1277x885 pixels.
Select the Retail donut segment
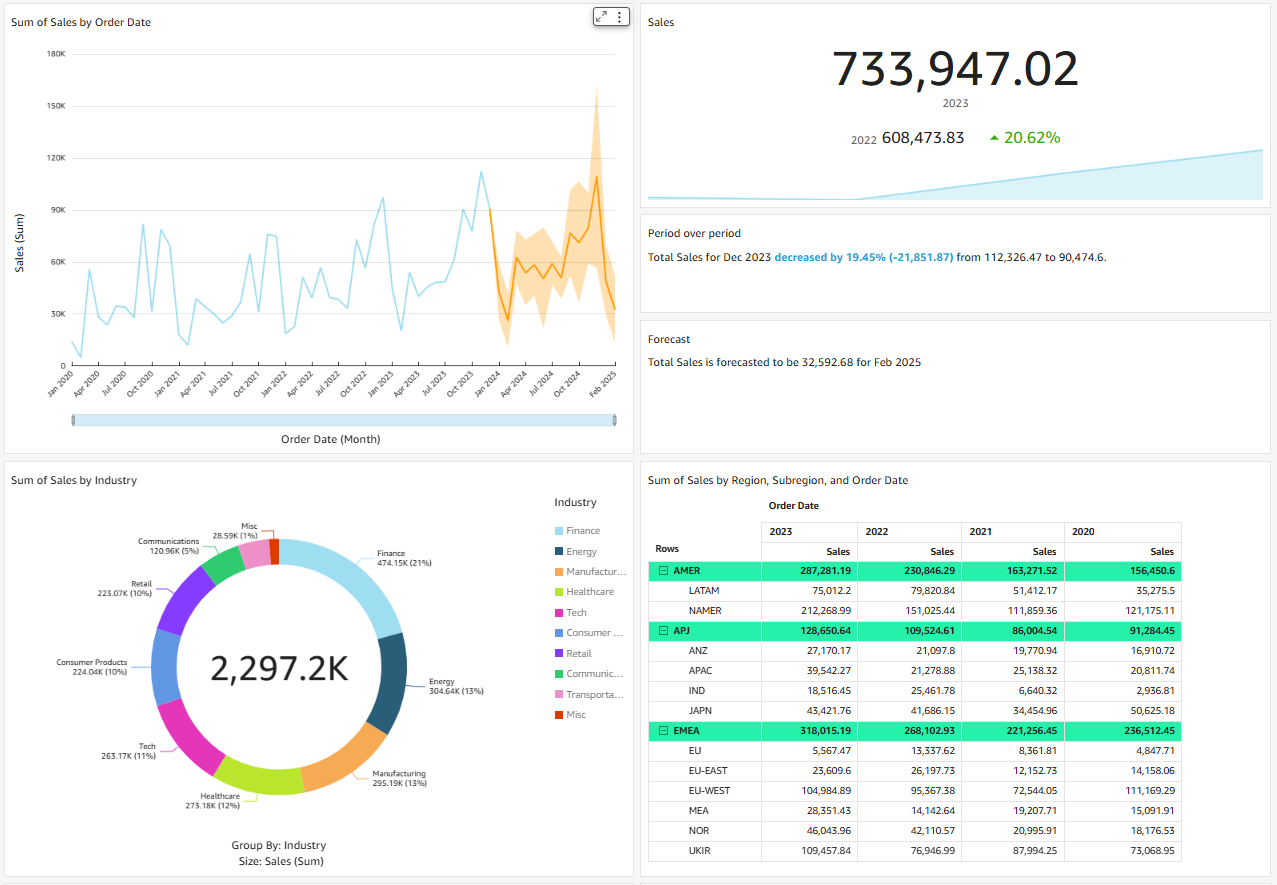click(184, 600)
